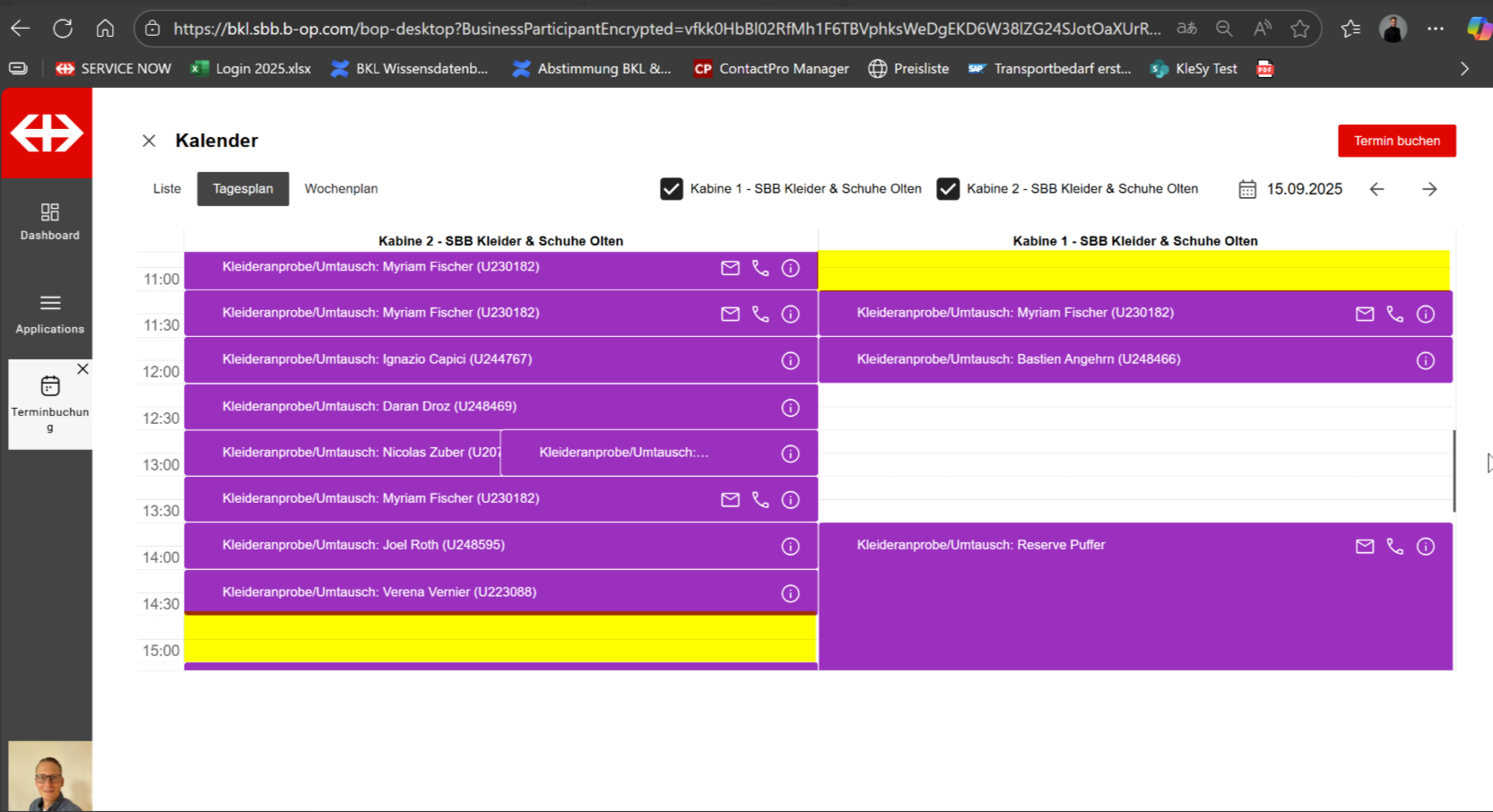Close the Terminbuchung sidebar tab
The height and width of the screenshot is (812, 1493).
[x=82, y=369]
